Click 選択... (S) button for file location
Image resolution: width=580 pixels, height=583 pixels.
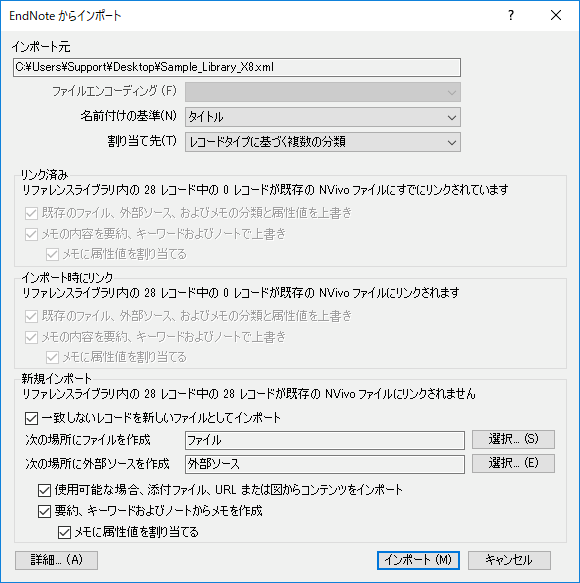[513, 439]
